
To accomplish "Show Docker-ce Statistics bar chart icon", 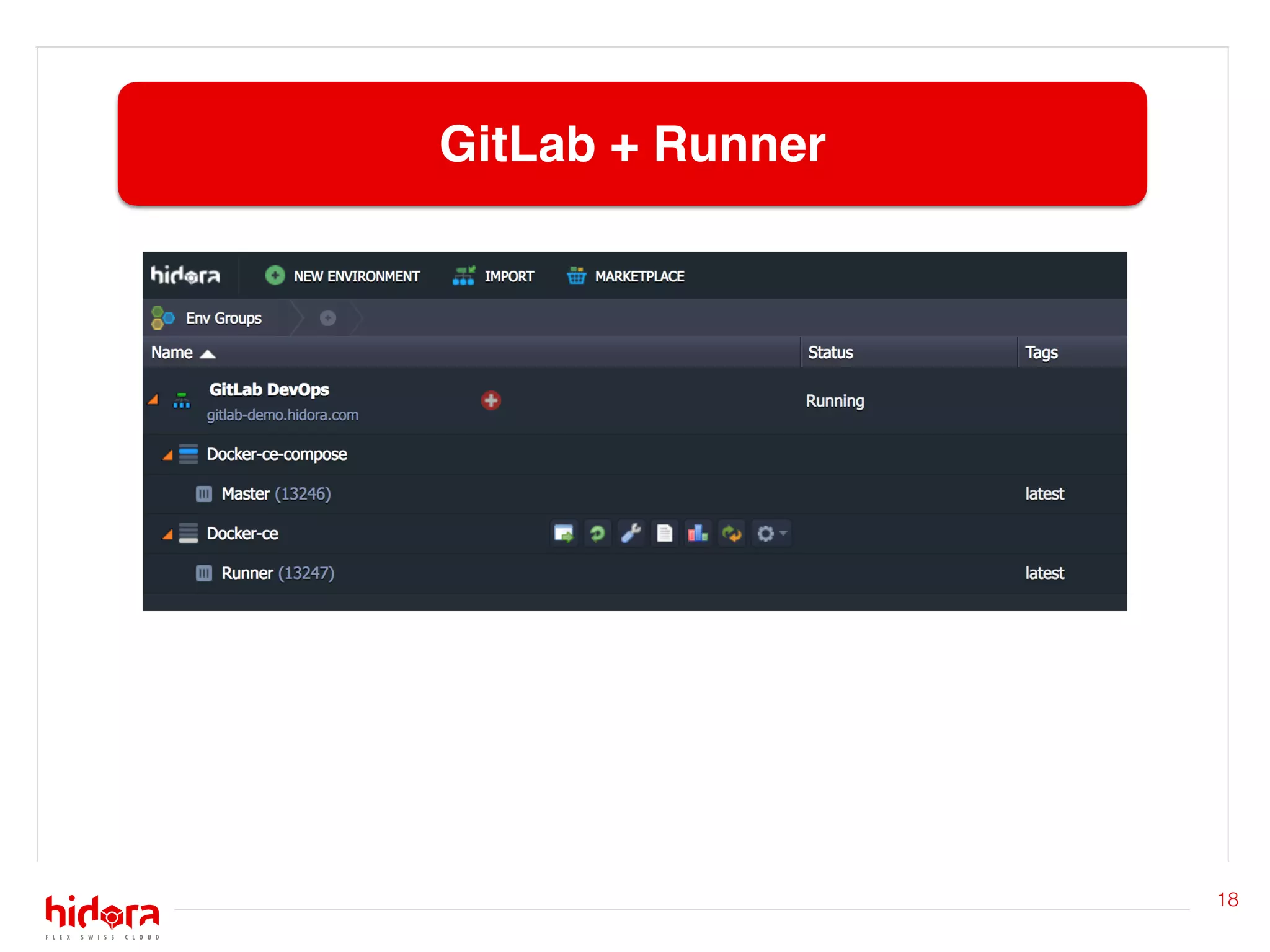I will point(698,533).
